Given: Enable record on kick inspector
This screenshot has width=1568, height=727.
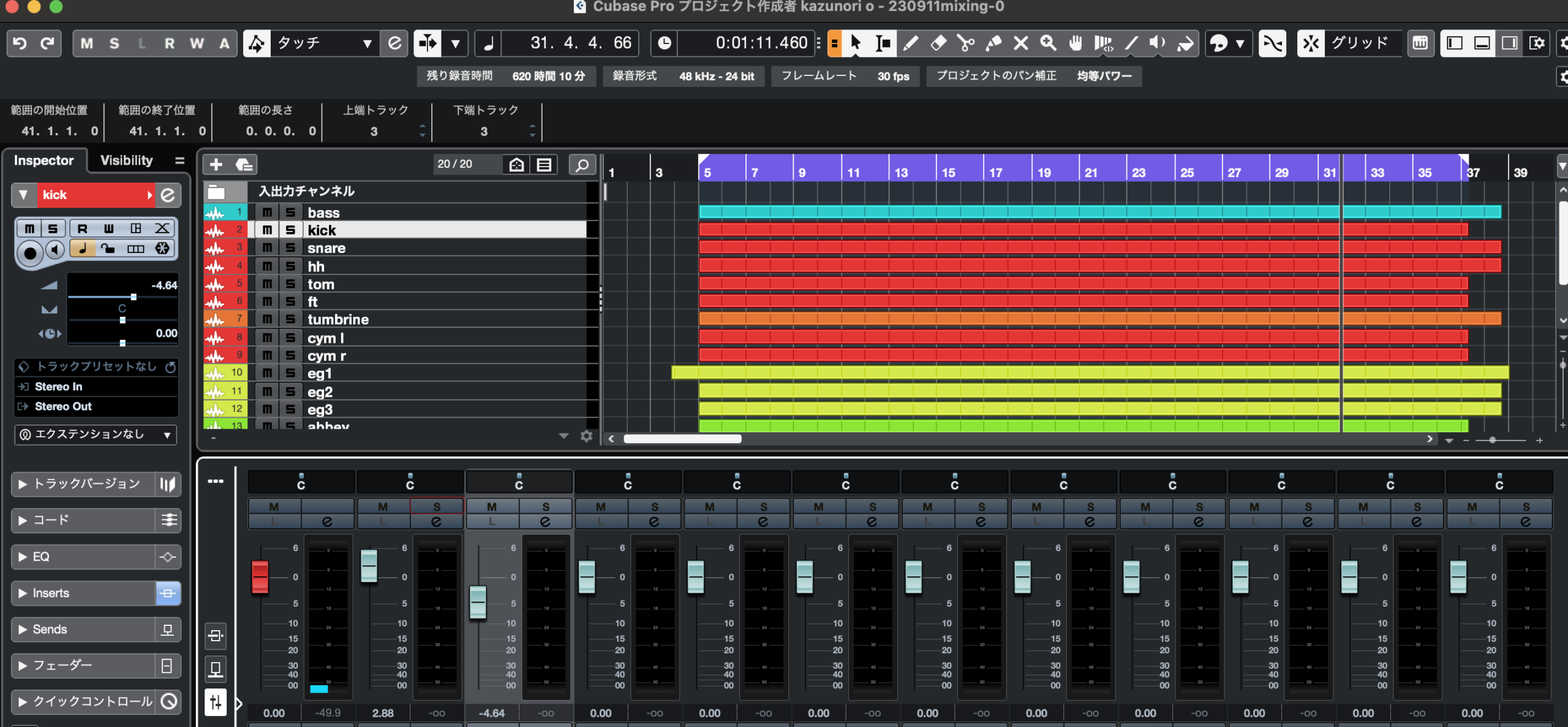Looking at the screenshot, I should 29,252.
